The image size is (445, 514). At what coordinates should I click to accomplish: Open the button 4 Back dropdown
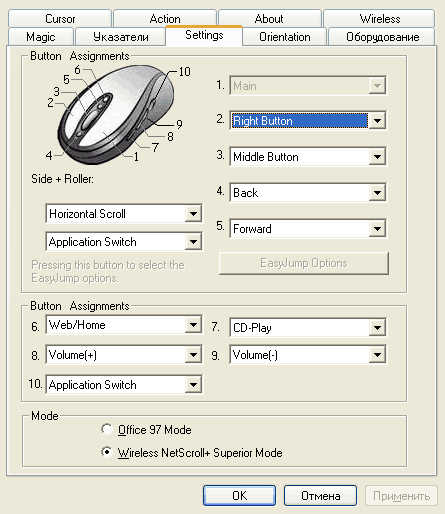[308, 192]
